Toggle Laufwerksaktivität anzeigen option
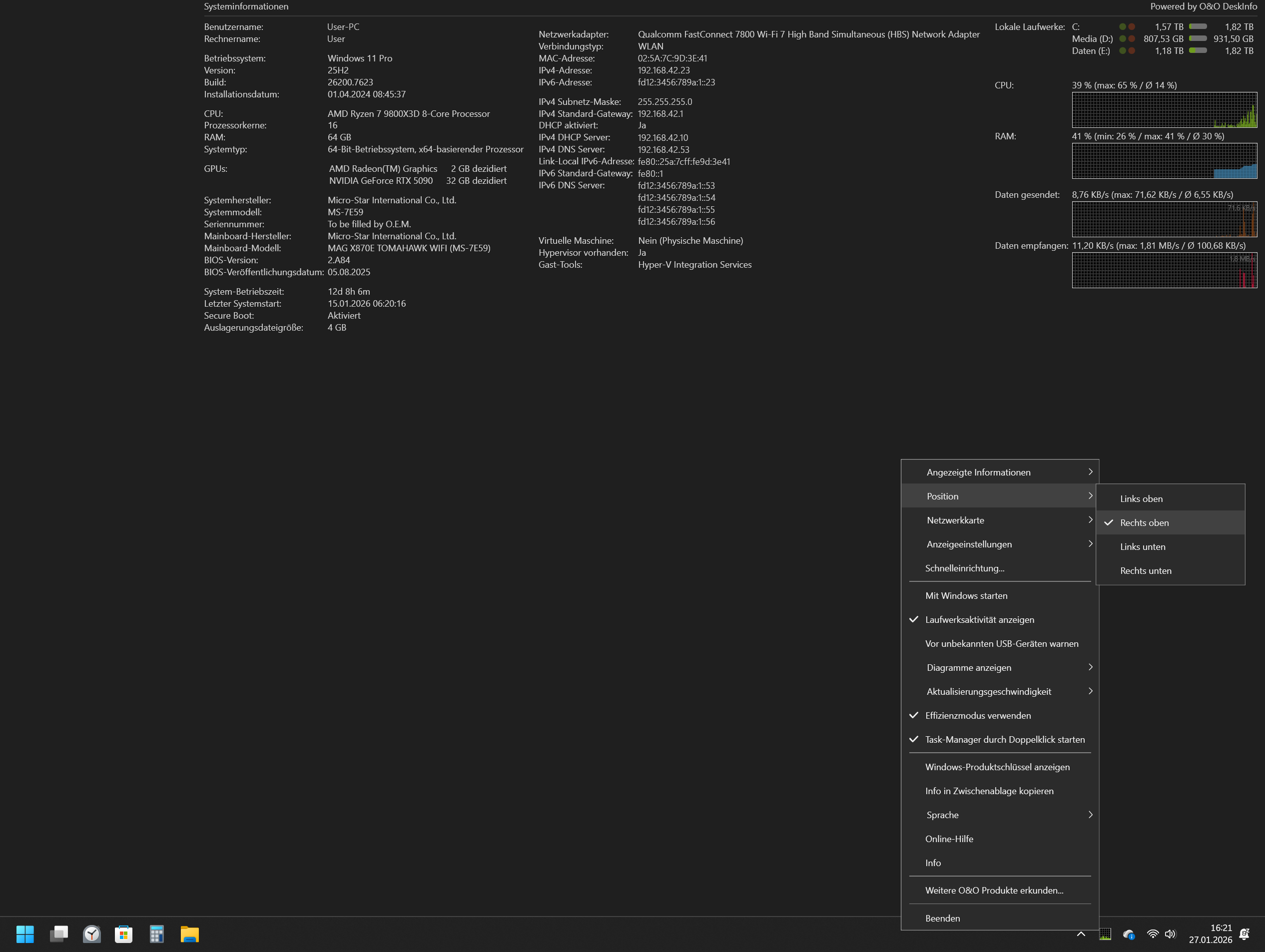The width and height of the screenshot is (1265, 952). click(979, 620)
